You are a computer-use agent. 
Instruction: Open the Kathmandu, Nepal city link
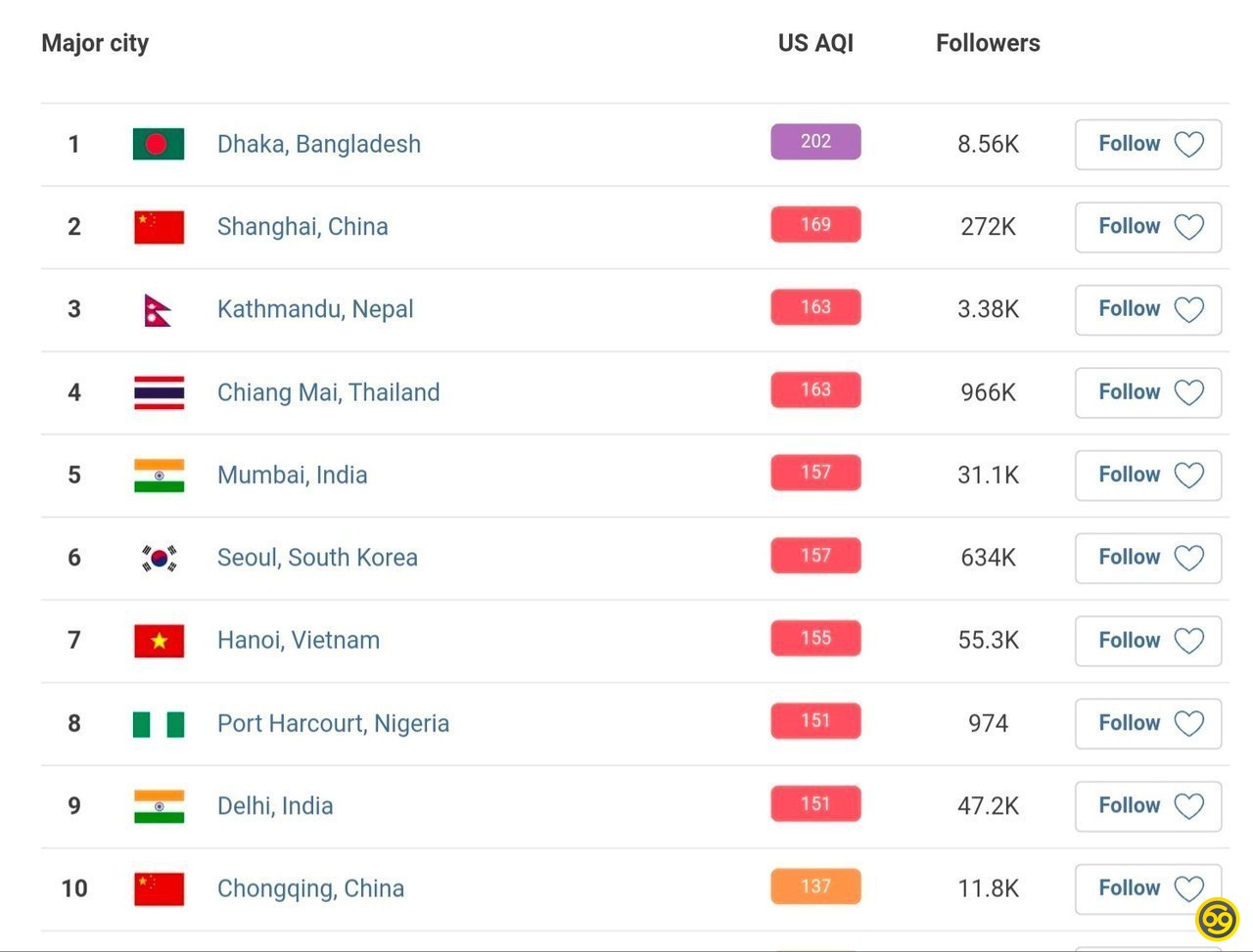[x=315, y=309]
